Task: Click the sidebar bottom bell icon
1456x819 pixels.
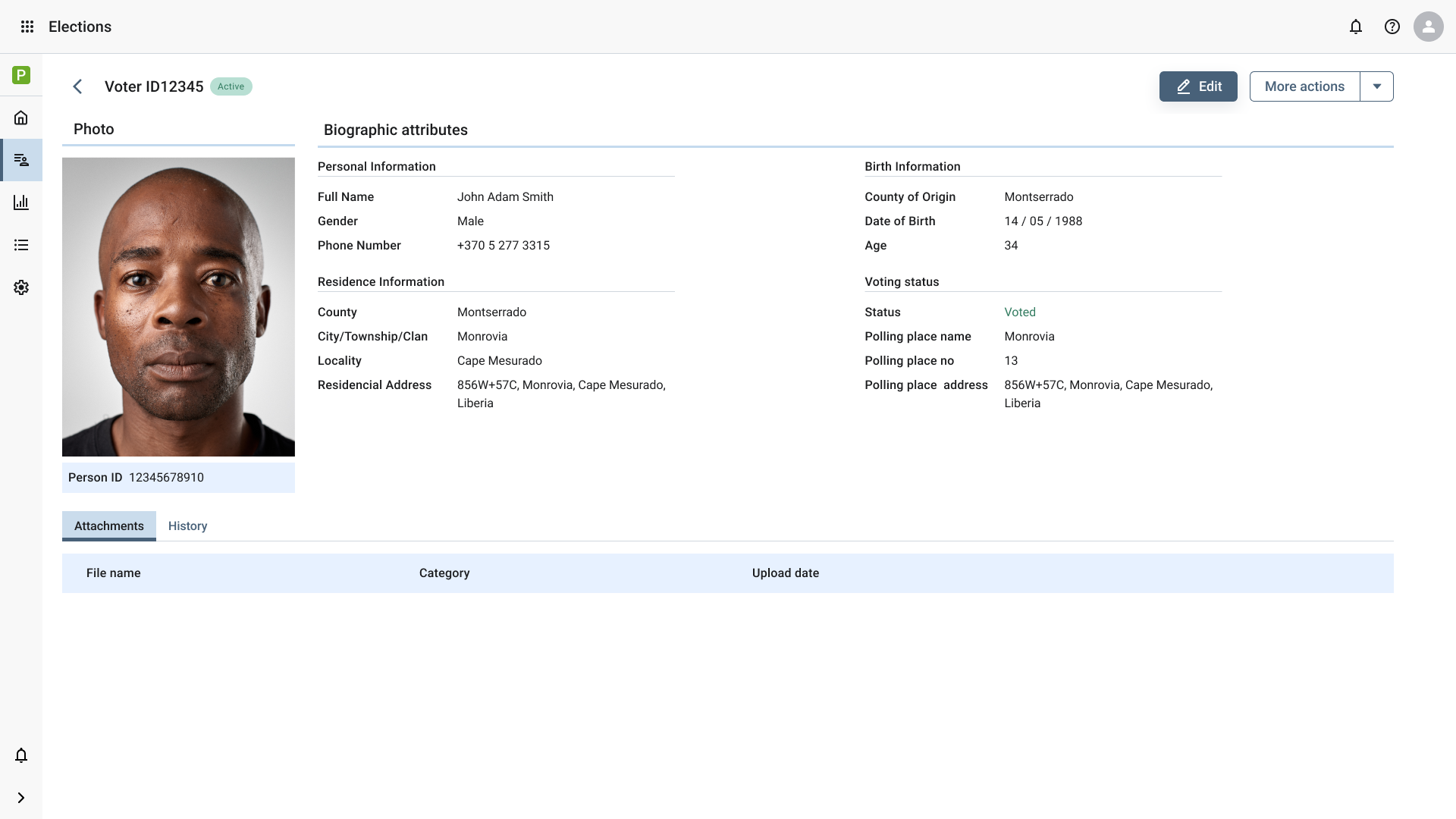Action: pyautogui.click(x=21, y=755)
